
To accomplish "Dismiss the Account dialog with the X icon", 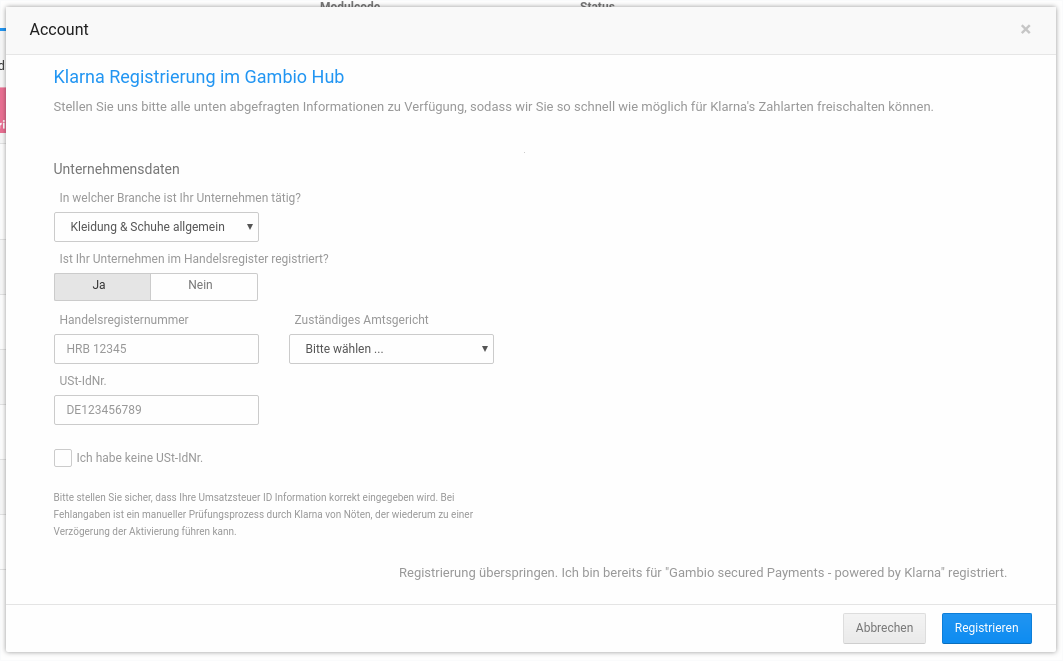I will [x=1025, y=29].
